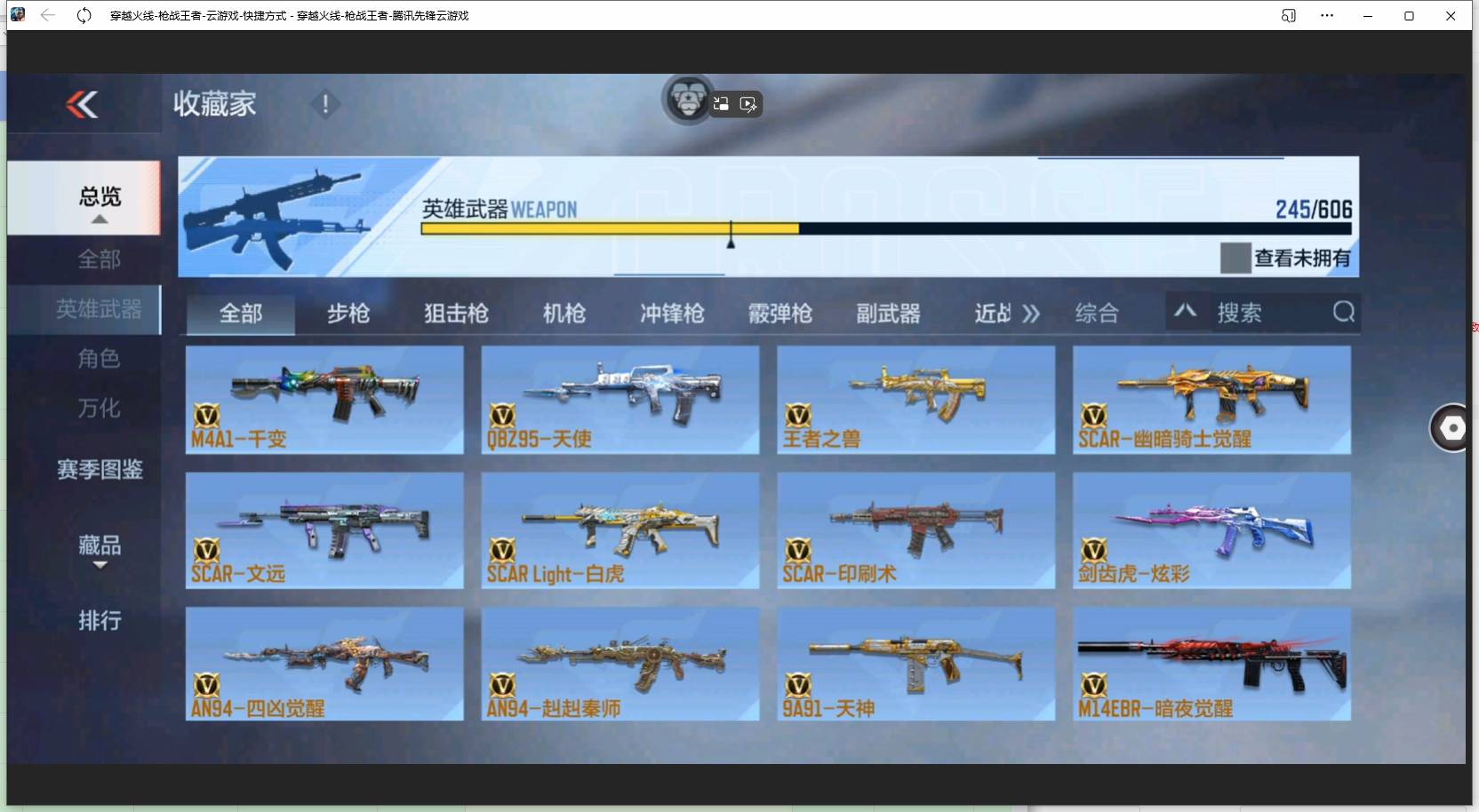This screenshot has height=812, width=1479.
Task: Click the cast icon in title bar
Action: [1288, 15]
